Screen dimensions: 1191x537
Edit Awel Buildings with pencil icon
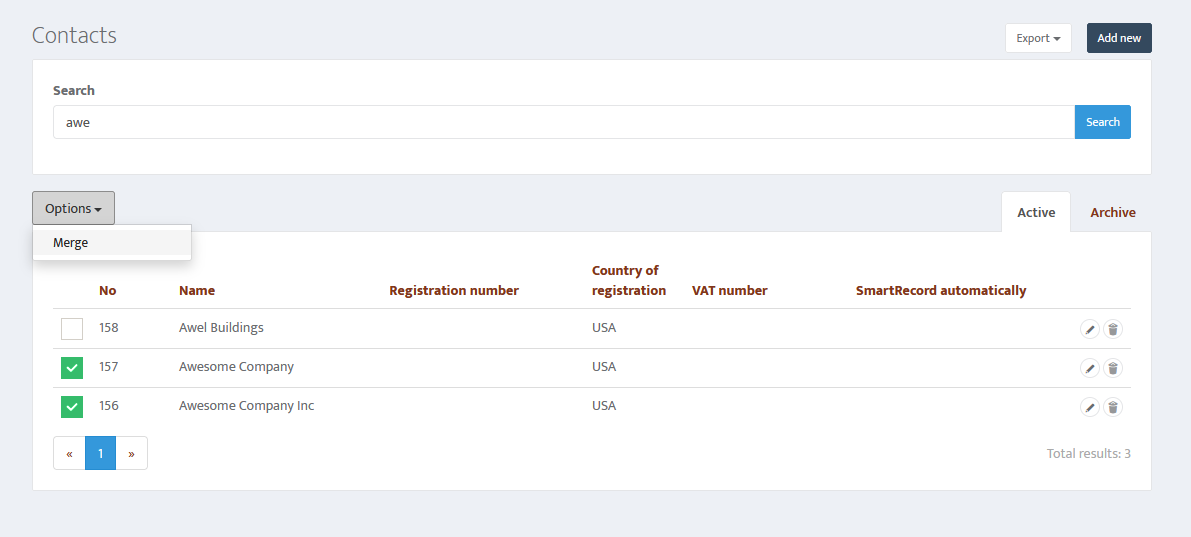(1090, 329)
